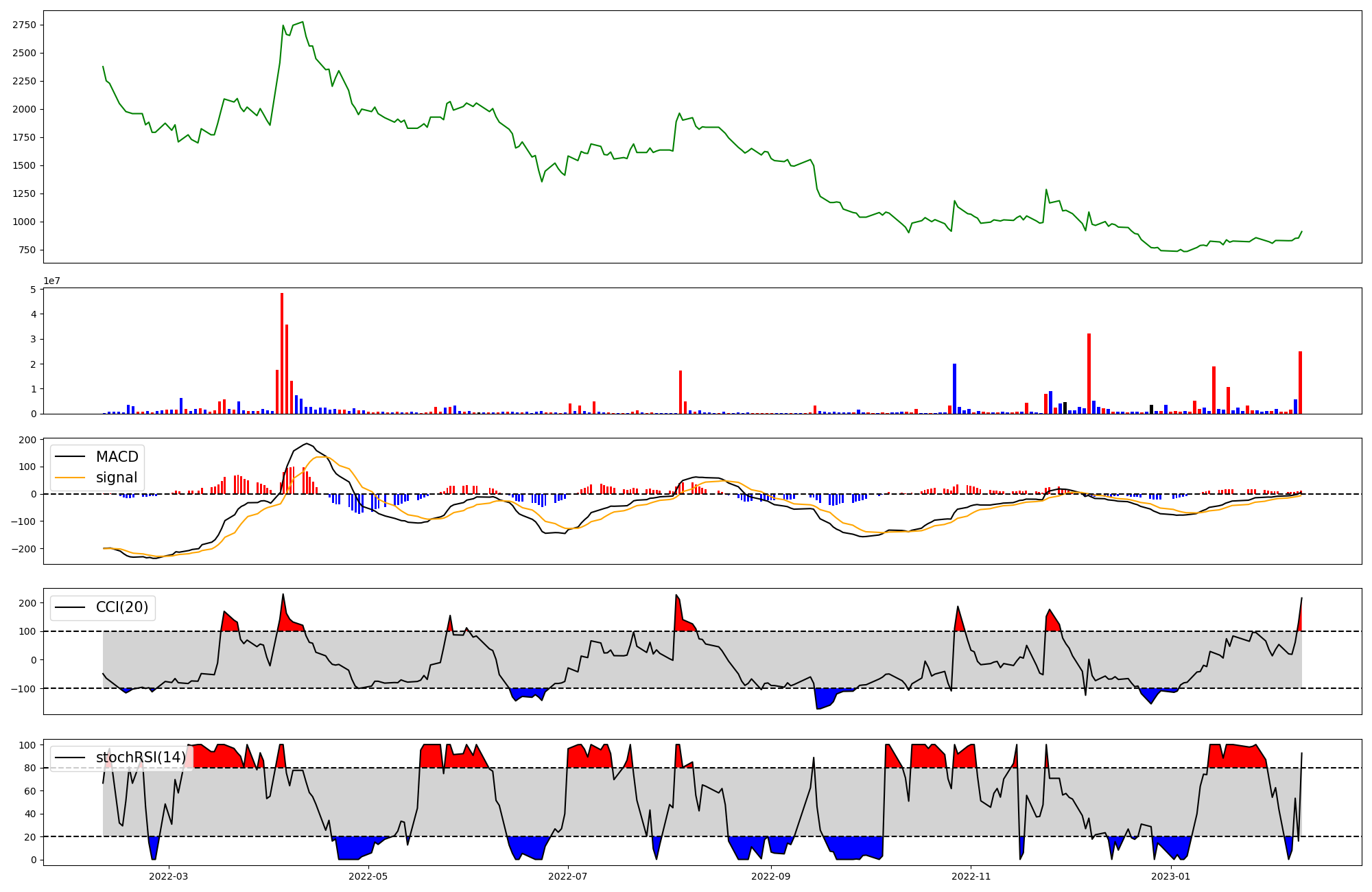Screen dimensions: 1372x892
Task: Click the tallest red volume bar
Action: (282, 353)
